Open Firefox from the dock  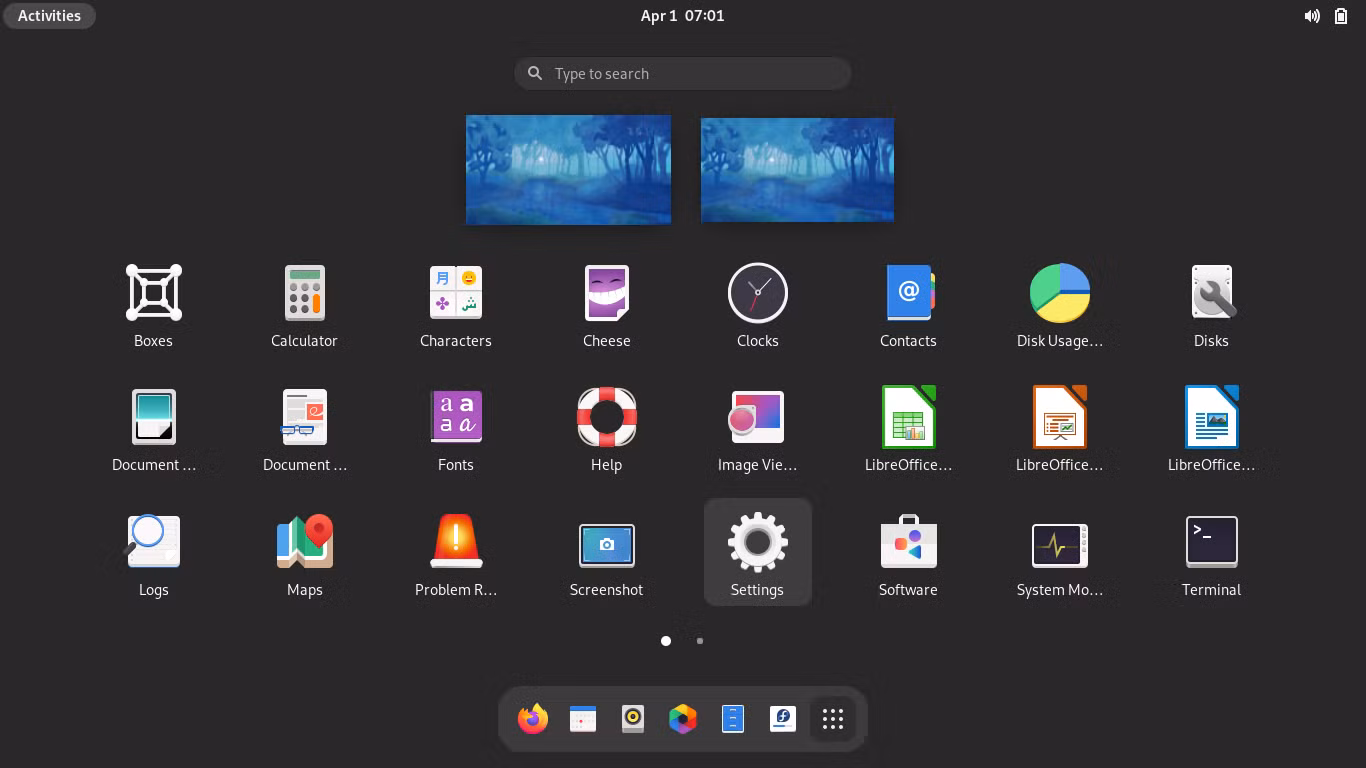533,718
